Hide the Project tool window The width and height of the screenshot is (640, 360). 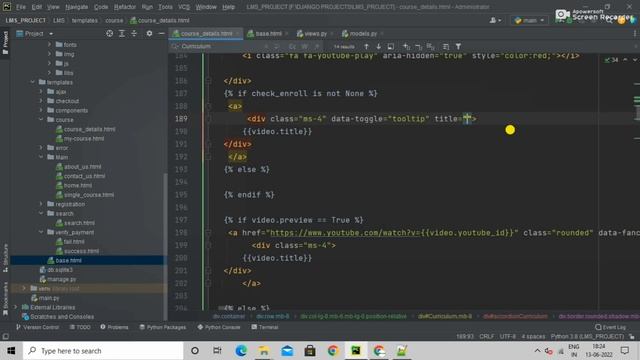[x=162, y=33]
